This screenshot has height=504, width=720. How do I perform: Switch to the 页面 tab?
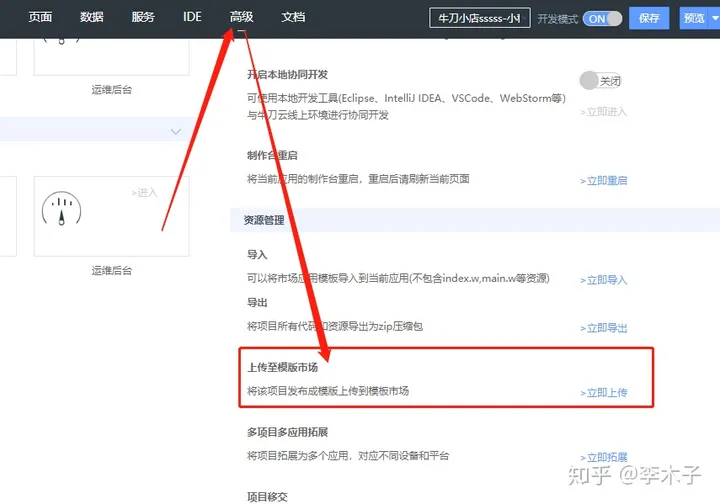click(40, 18)
